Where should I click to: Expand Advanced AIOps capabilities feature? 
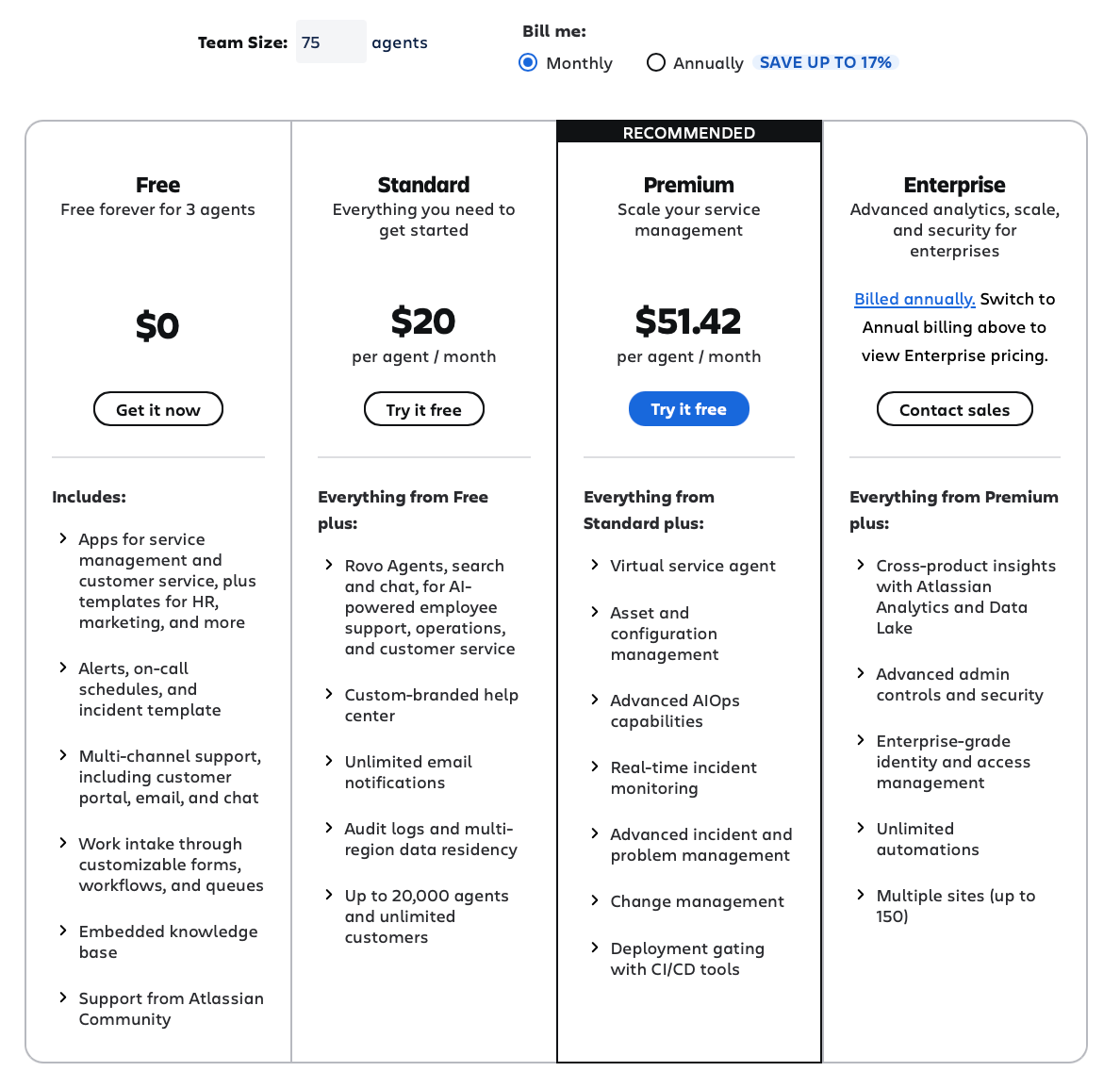pos(593,701)
